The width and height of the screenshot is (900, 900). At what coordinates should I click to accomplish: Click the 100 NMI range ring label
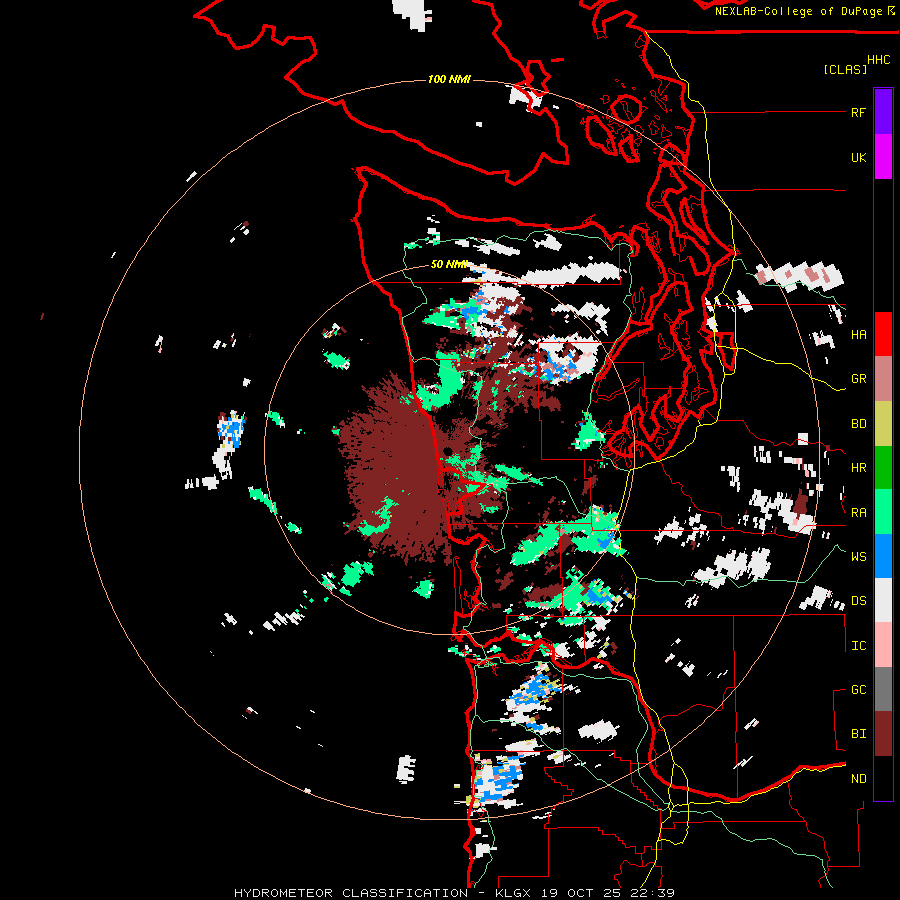tap(449, 79)
